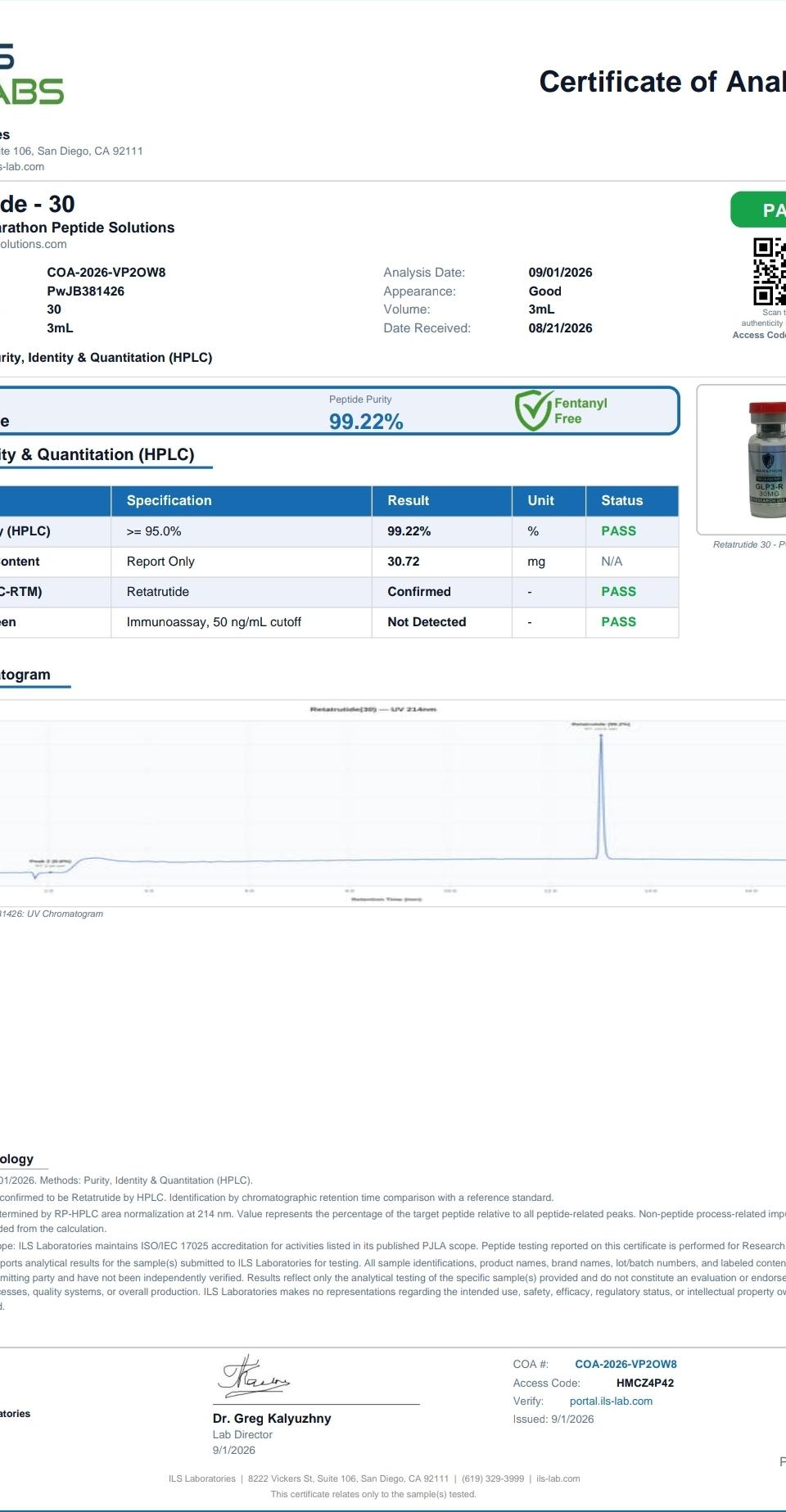Screen dimensions: 786x1512
Task: Select the phone number (619) 329-3999
Action: click(x=493, y=1478)
